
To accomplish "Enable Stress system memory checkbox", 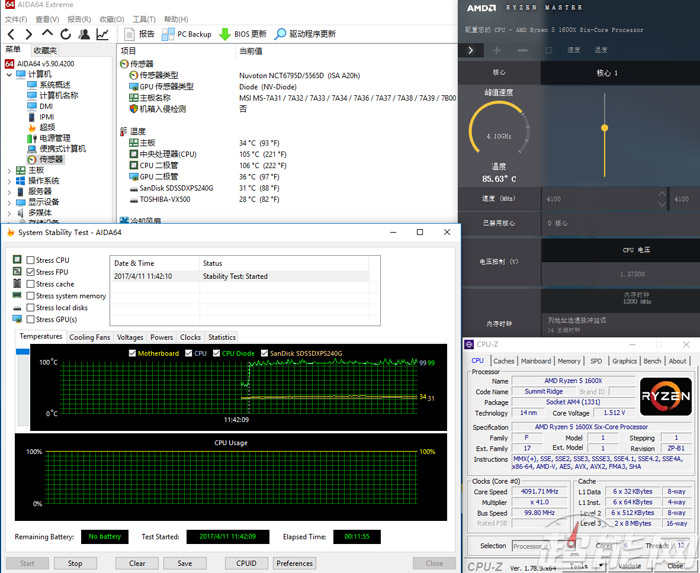I will (x=30, y=296).
